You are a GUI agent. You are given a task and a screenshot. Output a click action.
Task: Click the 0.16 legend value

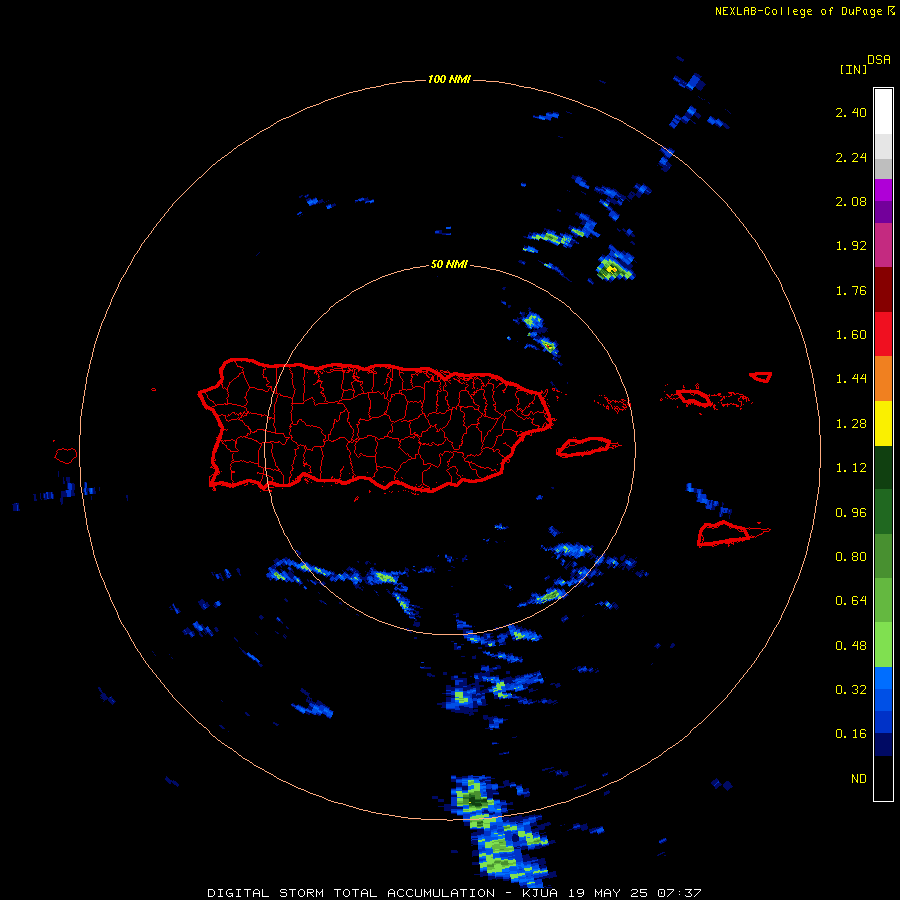(851, 734)
